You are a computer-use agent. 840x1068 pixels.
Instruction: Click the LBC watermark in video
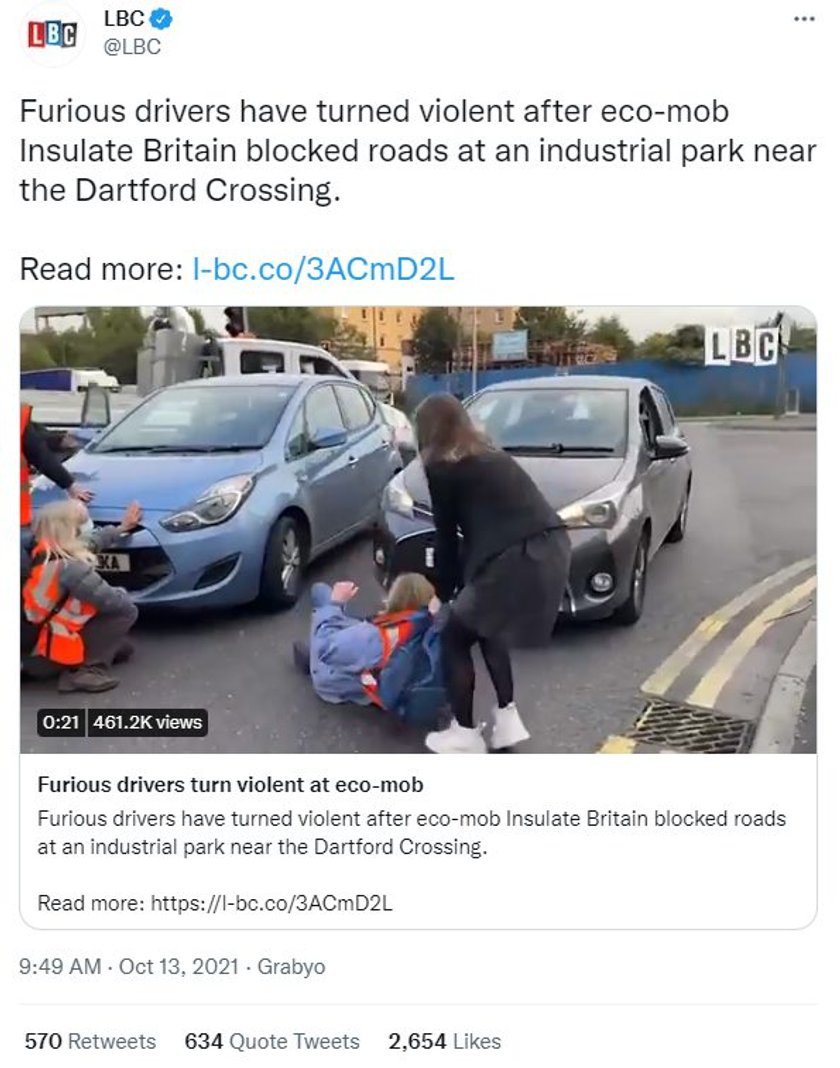click(741, 346)
